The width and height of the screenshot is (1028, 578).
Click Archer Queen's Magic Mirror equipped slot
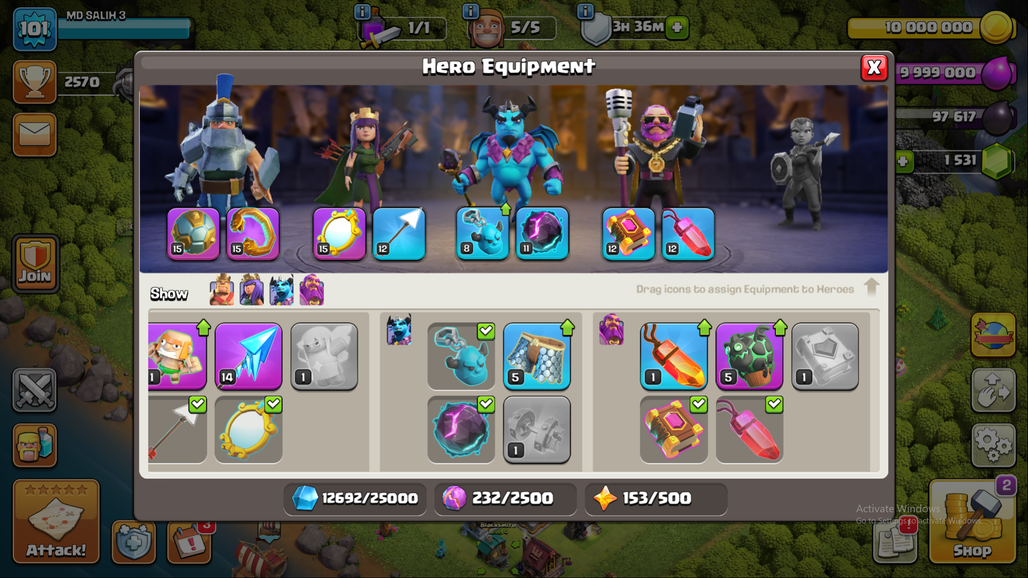(339, 234)
